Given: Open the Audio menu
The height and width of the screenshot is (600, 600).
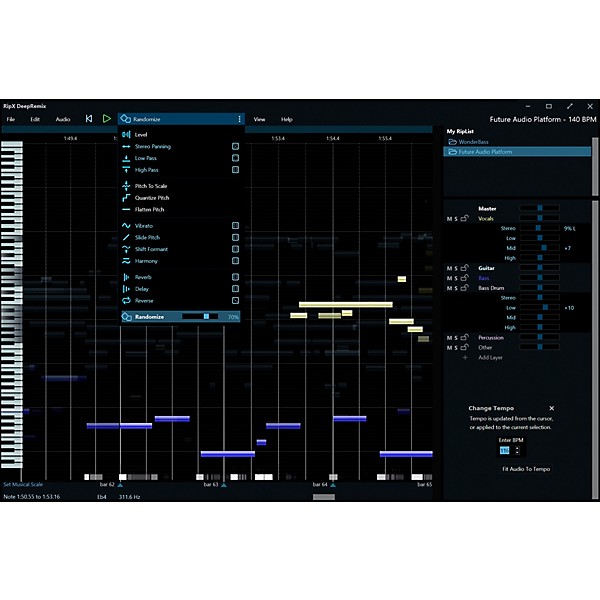Looking at the screenshot, I should 62,119.
